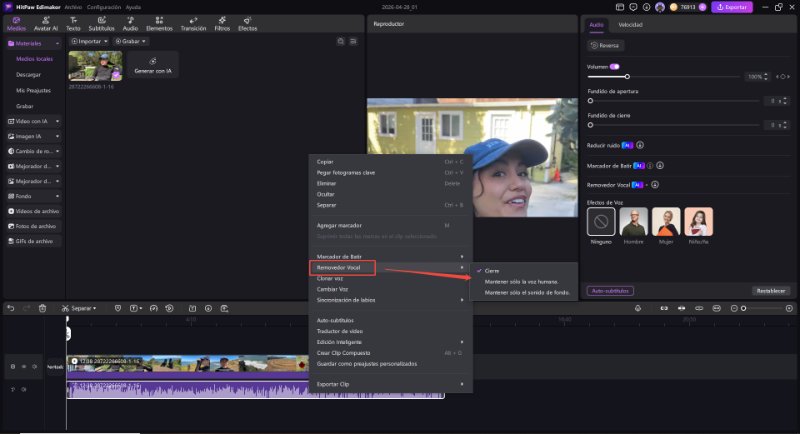
Task: Expand the Marcador de Batir submenu
Action: [390, 257]
